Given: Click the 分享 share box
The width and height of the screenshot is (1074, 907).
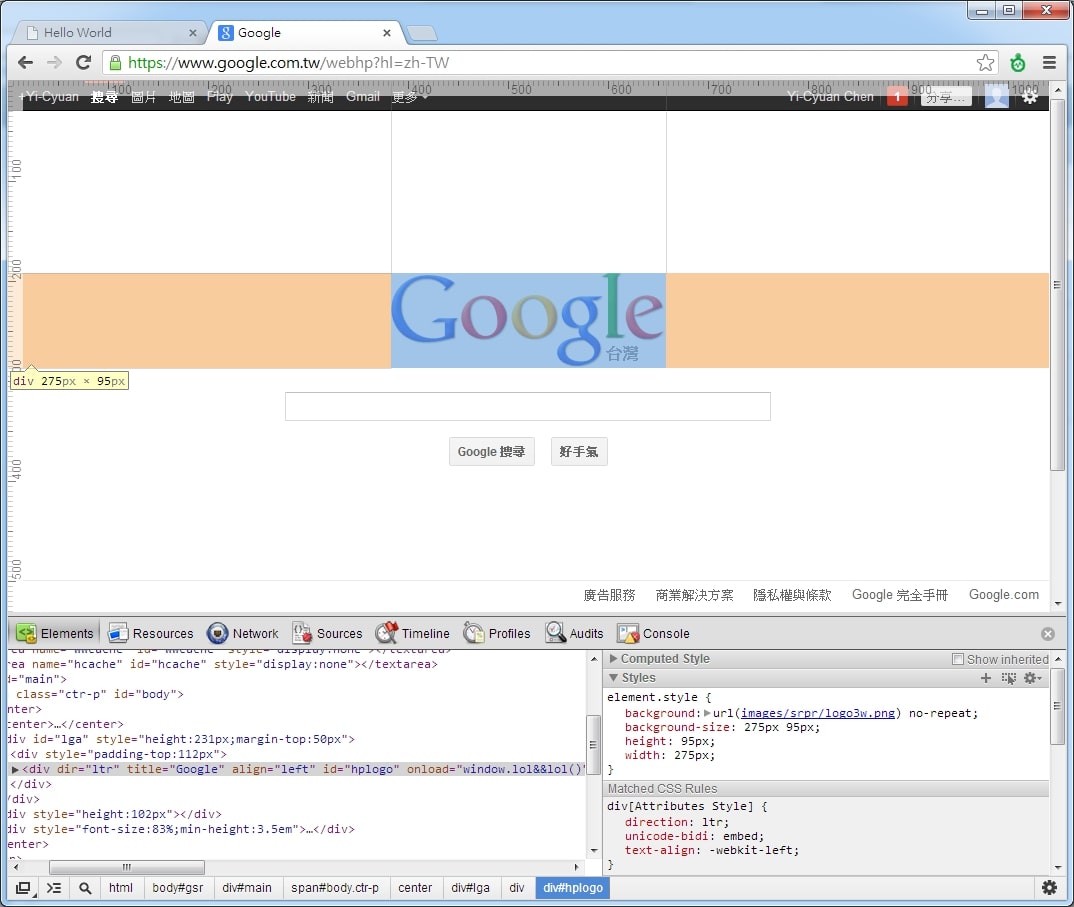Looking at the screenshot, I should point(946,97).
